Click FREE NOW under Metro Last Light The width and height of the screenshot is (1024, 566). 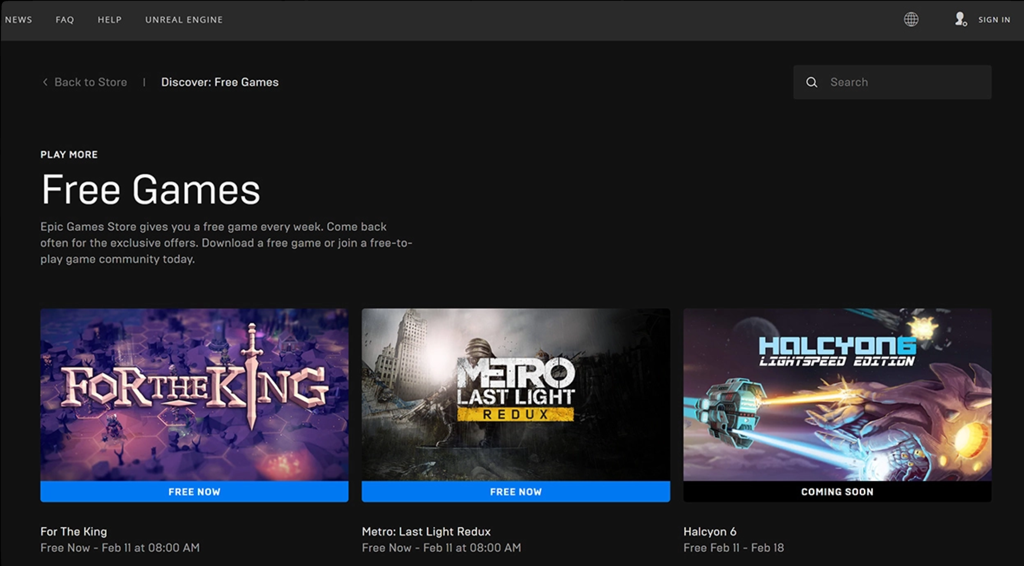tap(516, 492)
